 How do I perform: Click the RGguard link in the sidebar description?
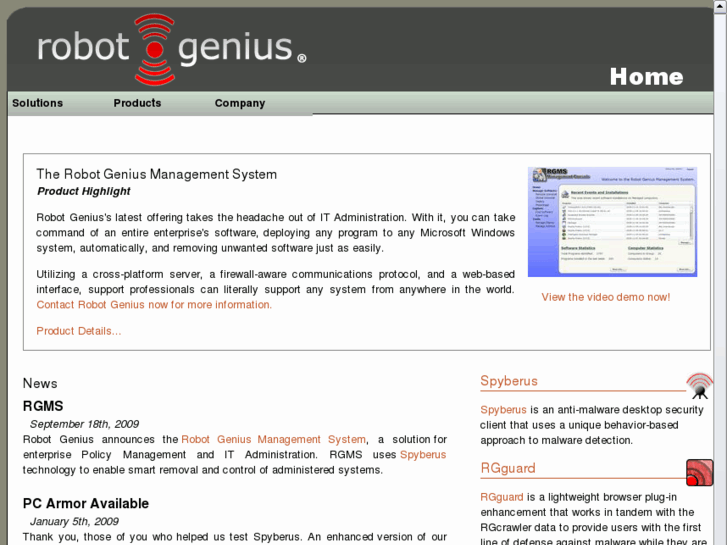pos(502,497)
